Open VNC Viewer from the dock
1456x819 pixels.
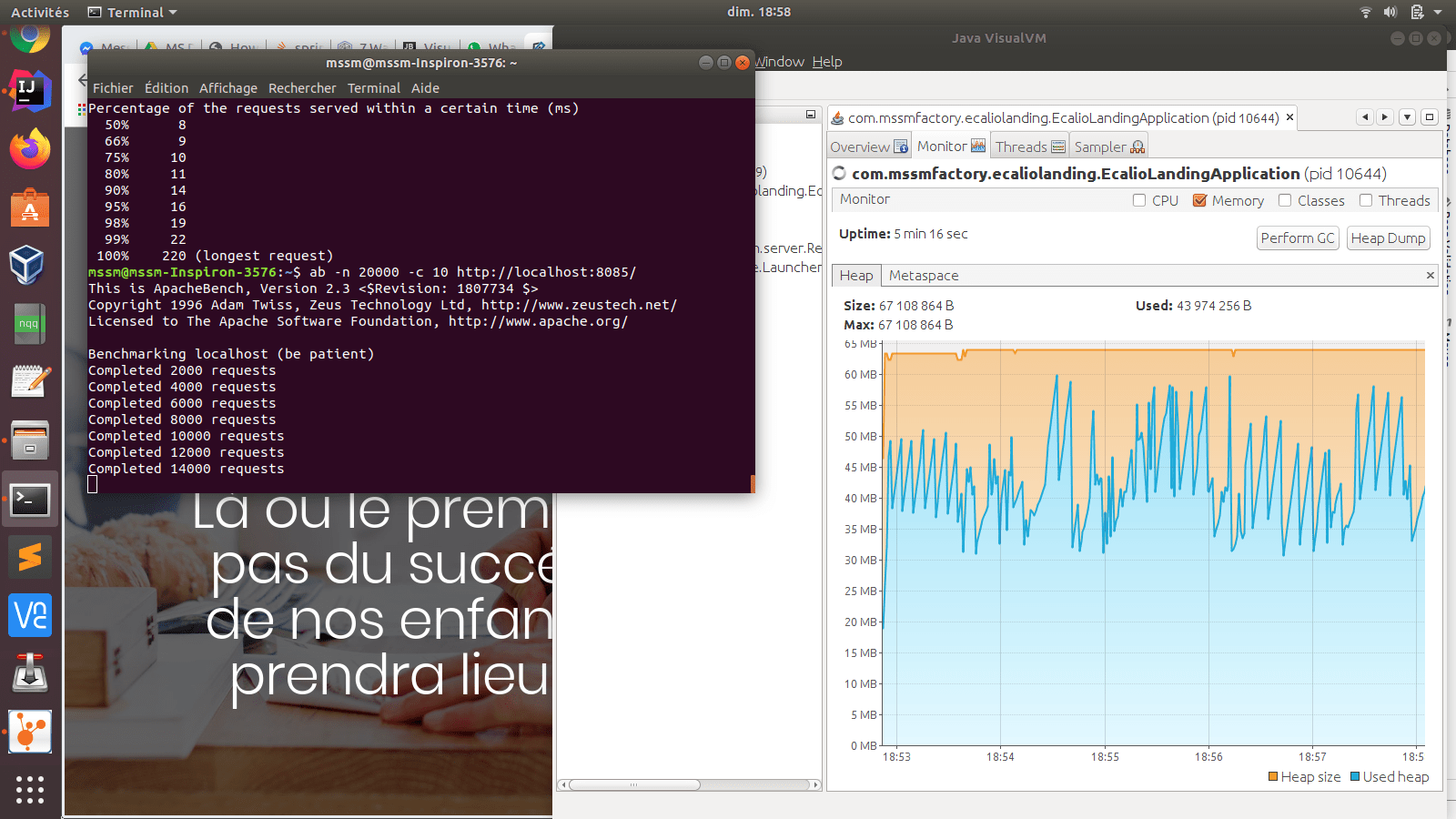click(x=30, y=615)
